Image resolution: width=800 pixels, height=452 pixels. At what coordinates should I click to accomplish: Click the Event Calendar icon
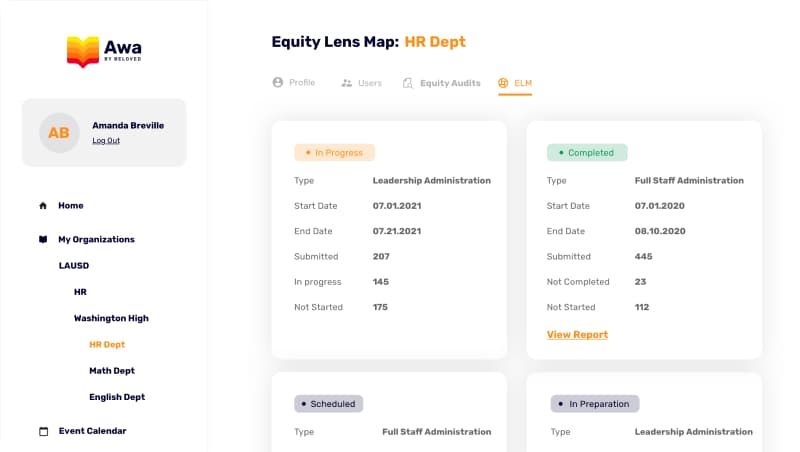click(x=43, y=432)
